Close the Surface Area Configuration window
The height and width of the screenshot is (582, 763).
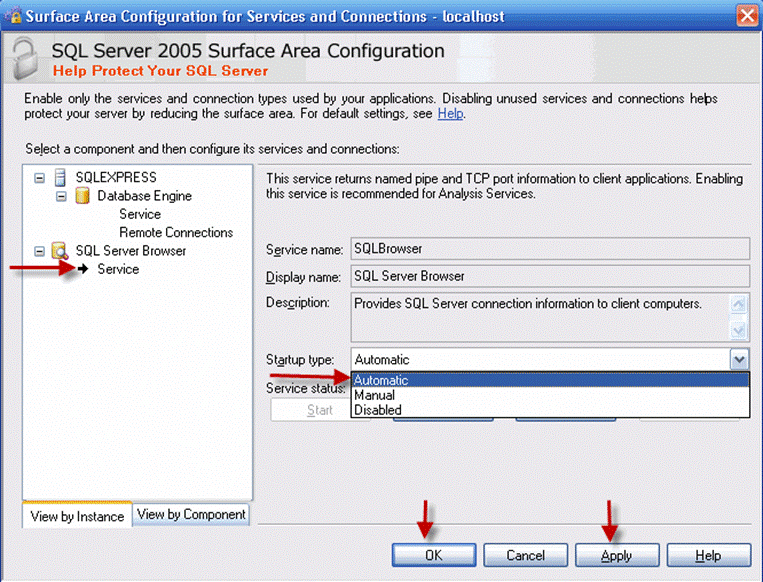tap(747, 16)
